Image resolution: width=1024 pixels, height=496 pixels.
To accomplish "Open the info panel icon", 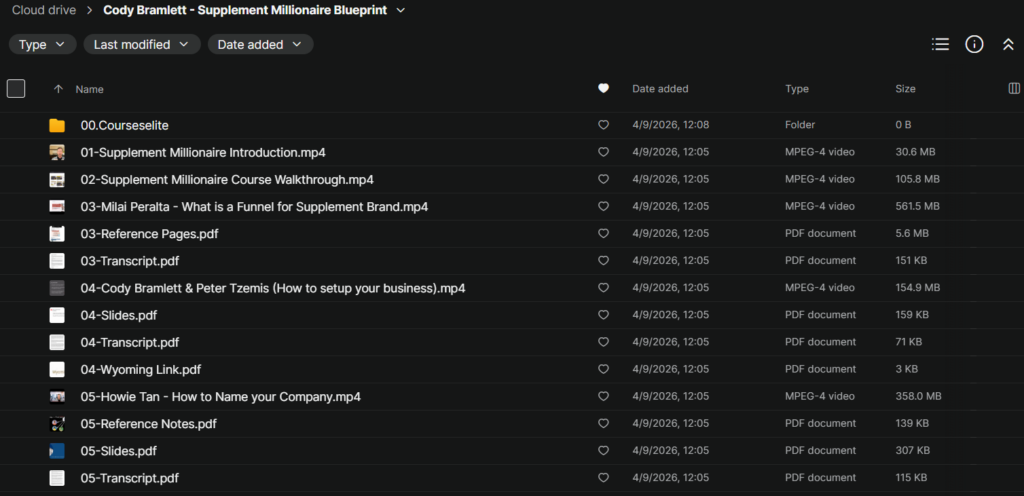I will point(974,44).
